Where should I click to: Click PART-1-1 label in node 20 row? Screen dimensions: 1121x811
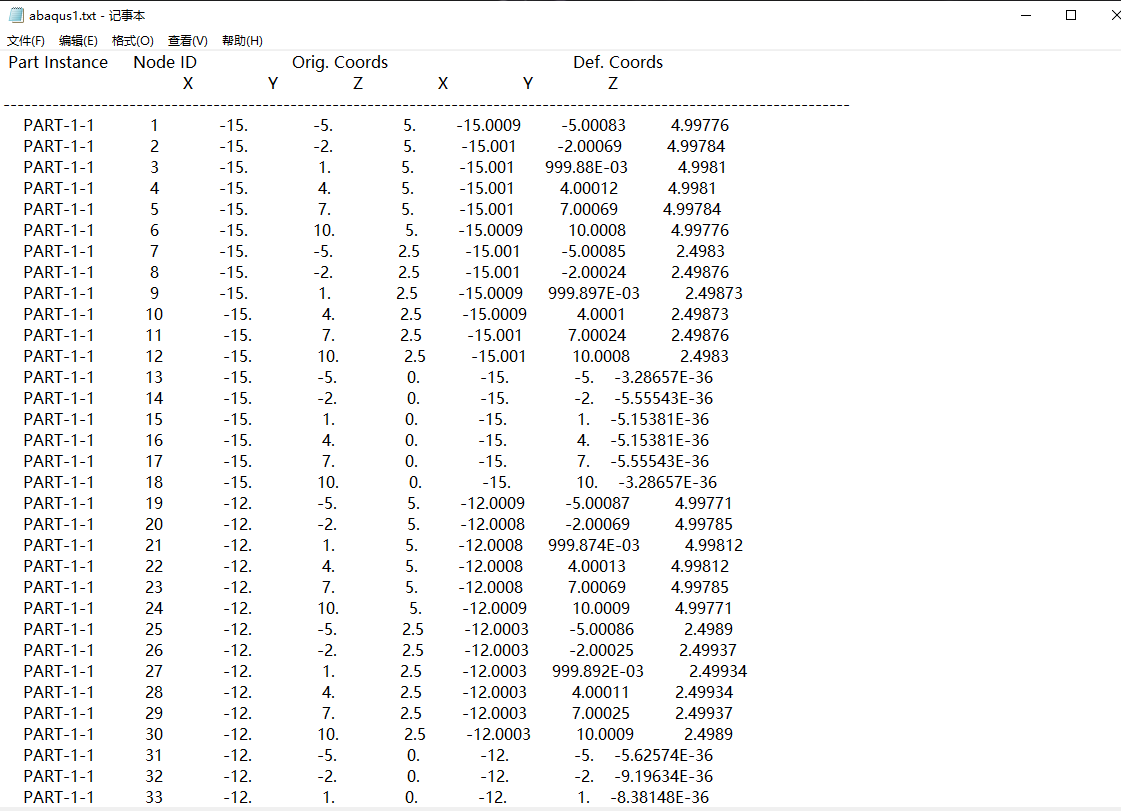click(59, 524)
